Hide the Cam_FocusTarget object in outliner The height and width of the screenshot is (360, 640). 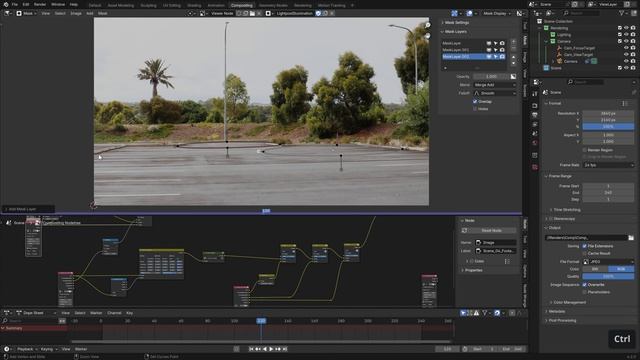[627, 48]
